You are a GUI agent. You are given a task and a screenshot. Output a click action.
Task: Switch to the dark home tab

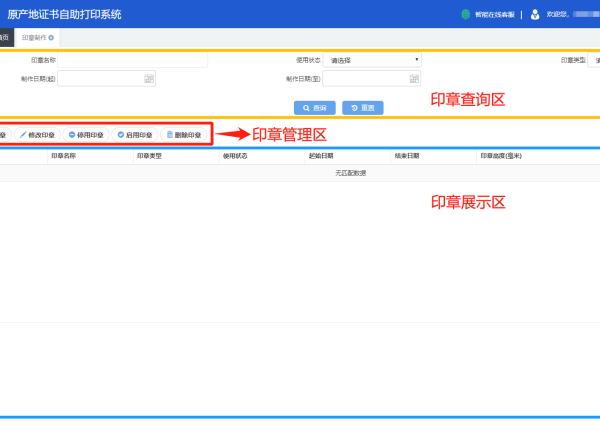point(7,38)
